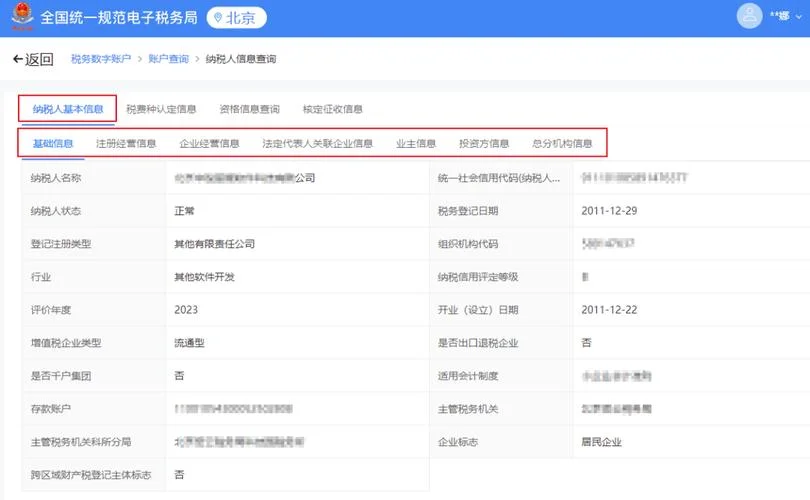Go back using the 返回 button
This screenshot has height=500, width=810.
tap(33, 59)
